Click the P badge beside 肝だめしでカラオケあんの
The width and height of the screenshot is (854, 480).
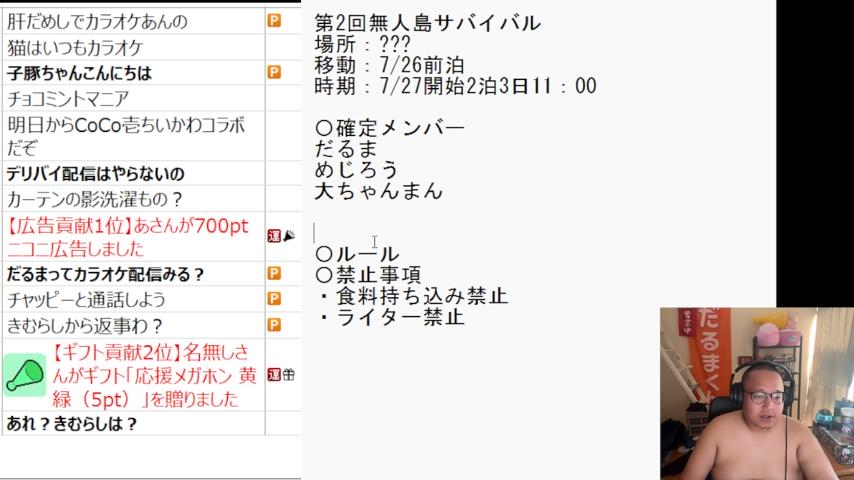pos(274,21)
